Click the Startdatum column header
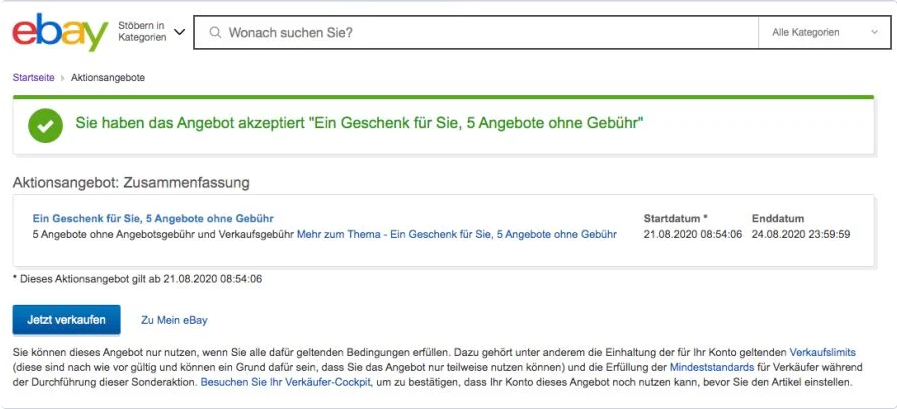The height and width of the screenshot is (409, 897). [x=675, y=218]
